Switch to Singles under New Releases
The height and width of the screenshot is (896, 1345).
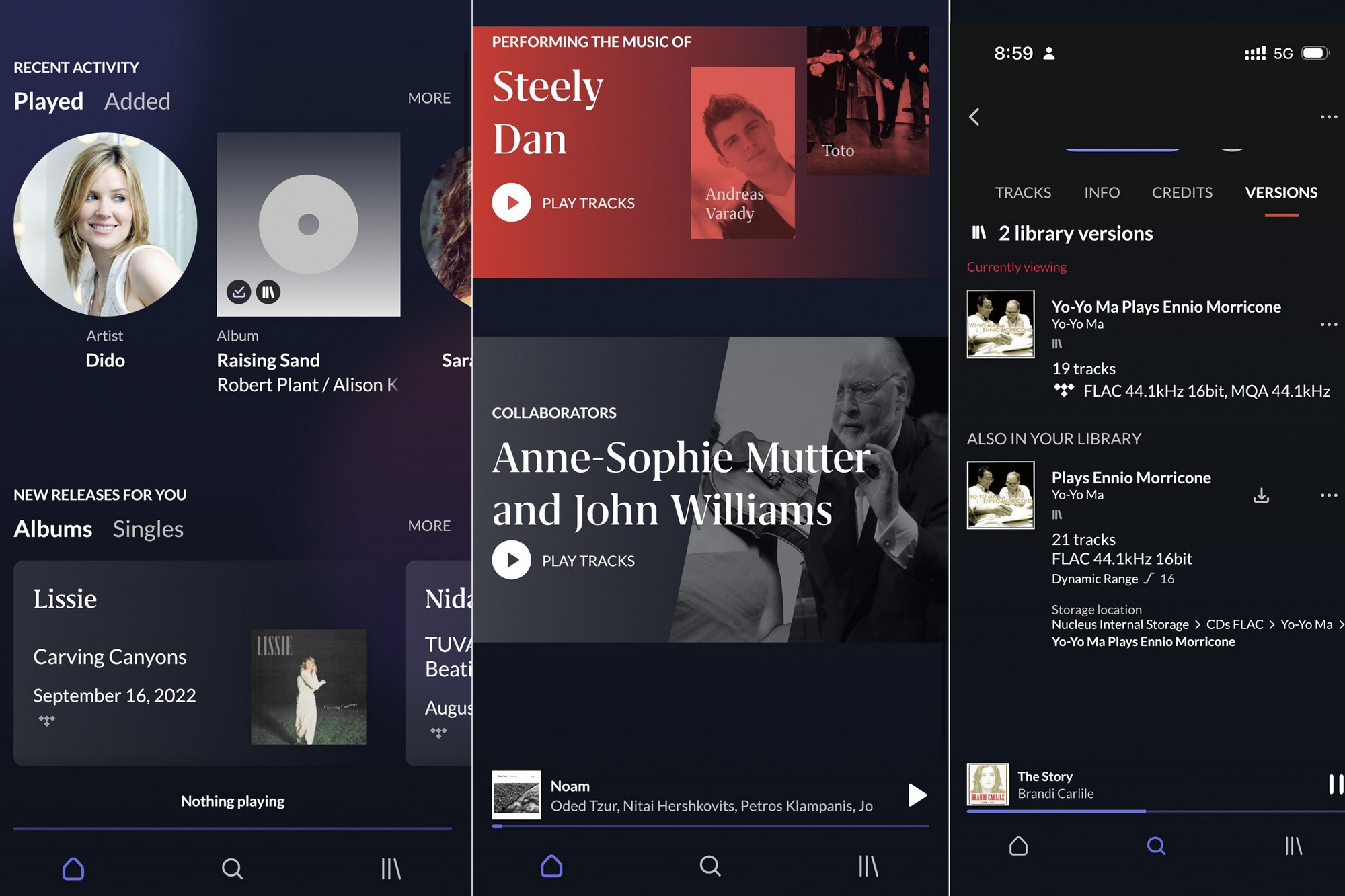148,529
